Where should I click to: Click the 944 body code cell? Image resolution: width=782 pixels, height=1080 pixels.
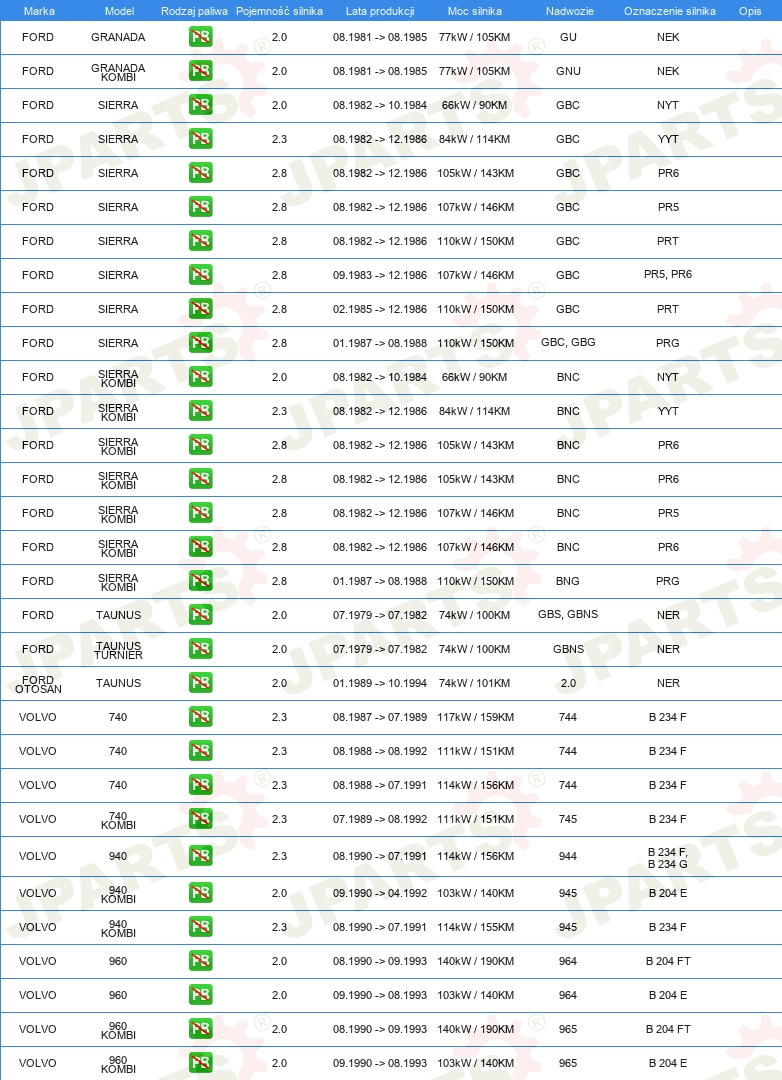(x=568, y=856)
